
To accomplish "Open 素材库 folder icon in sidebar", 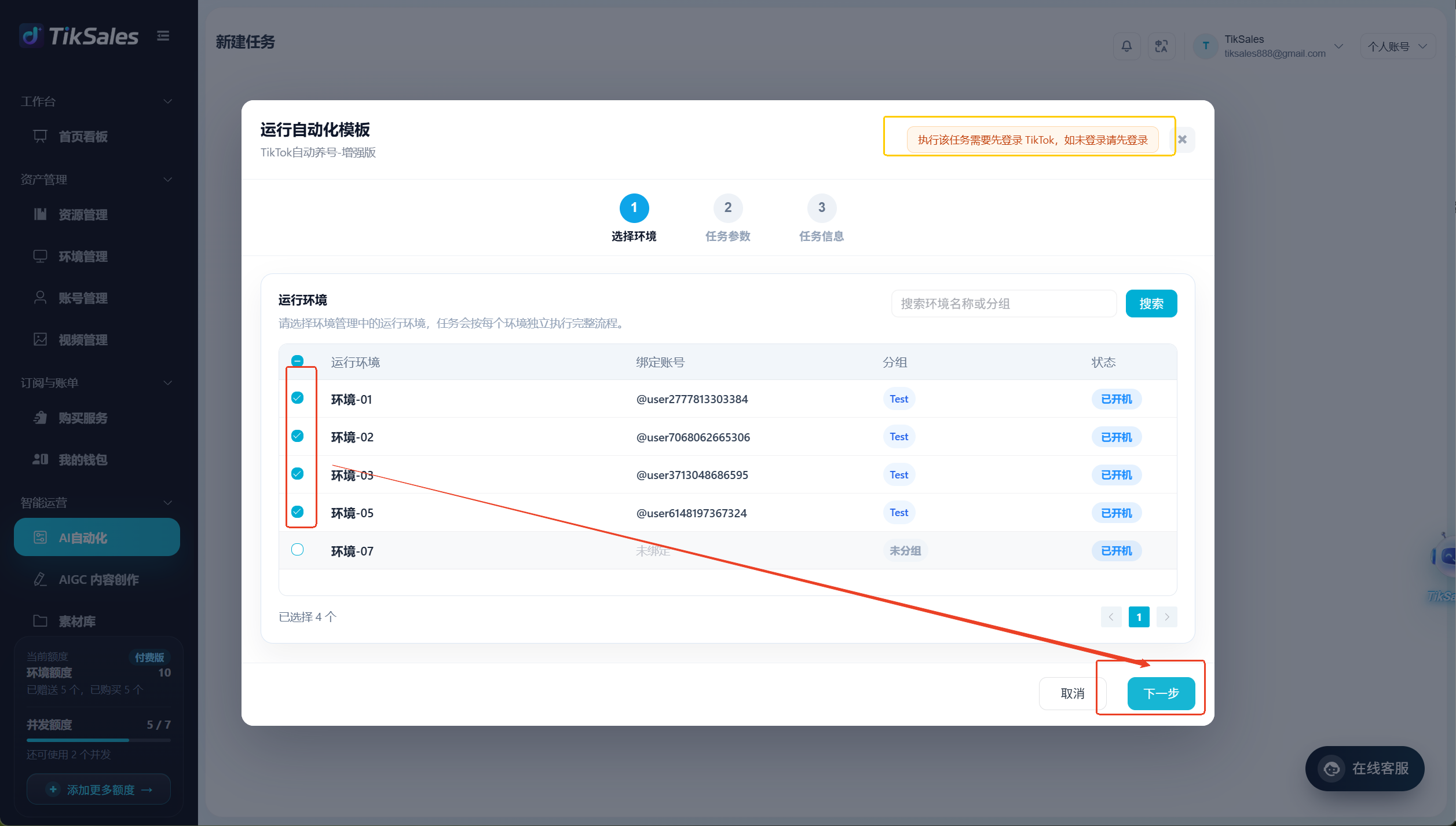I will point(40,621).
